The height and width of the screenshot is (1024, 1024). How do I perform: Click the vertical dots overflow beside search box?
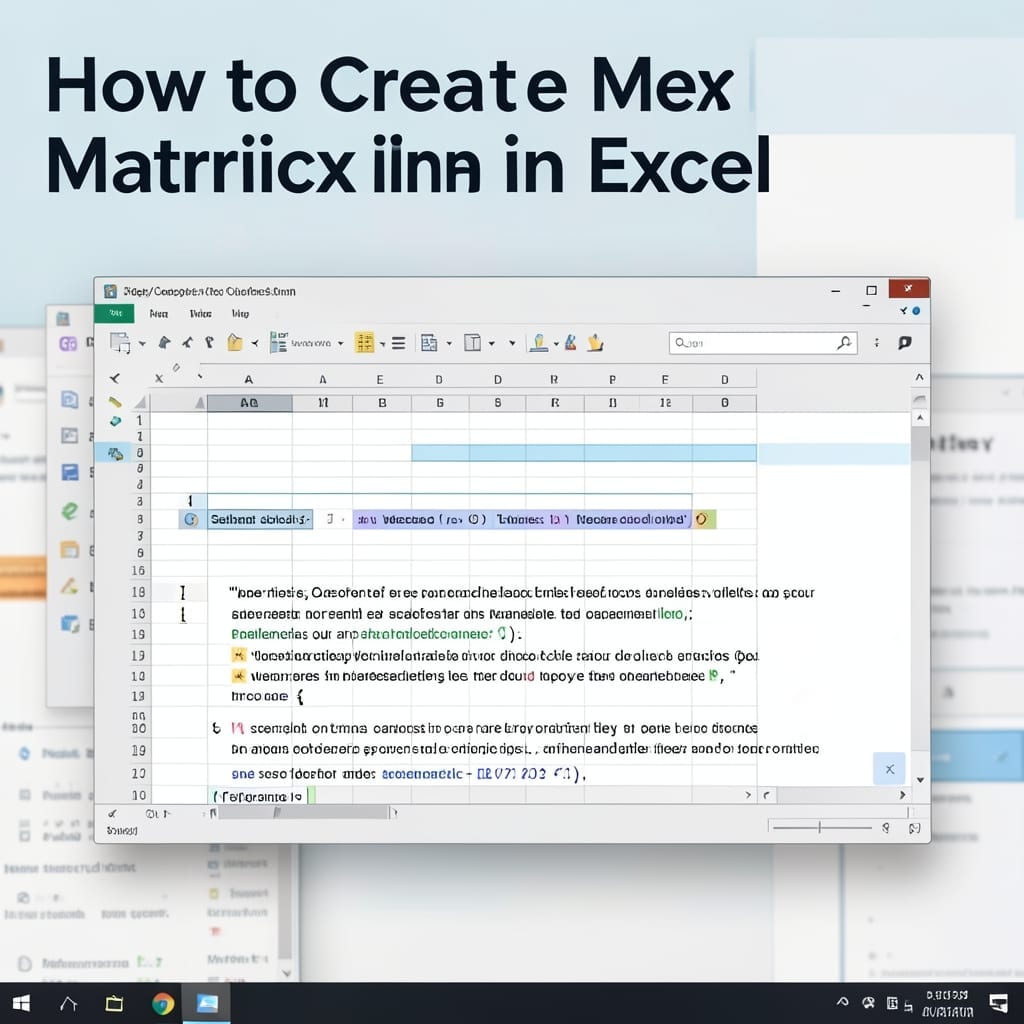876,342
